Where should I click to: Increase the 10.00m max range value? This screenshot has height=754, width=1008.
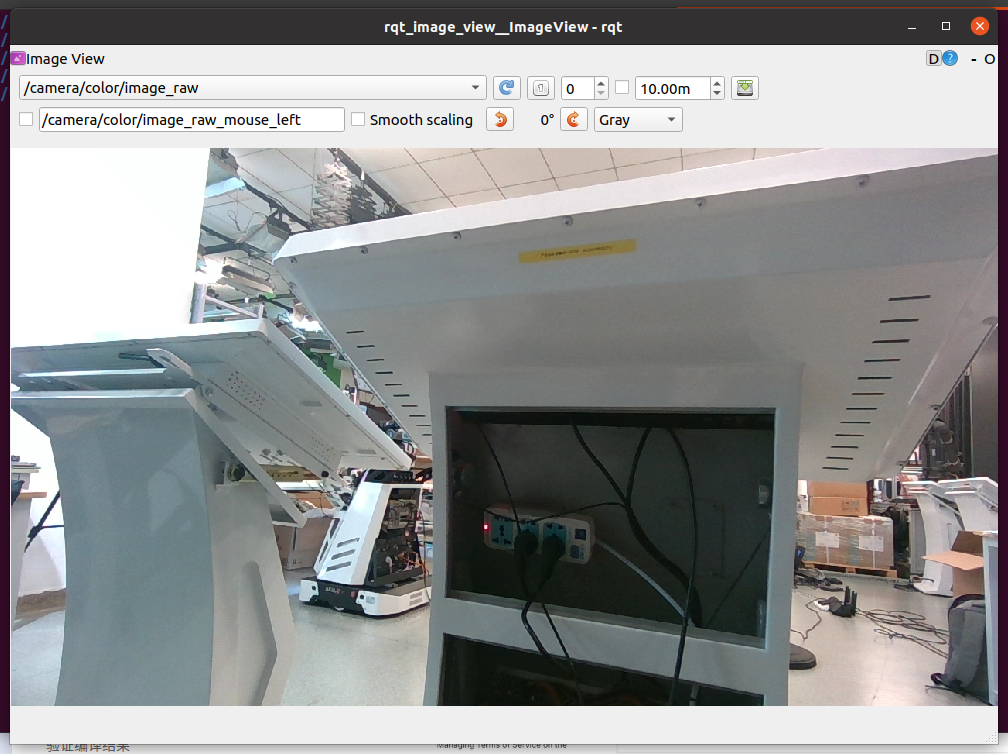coord(717,82)
